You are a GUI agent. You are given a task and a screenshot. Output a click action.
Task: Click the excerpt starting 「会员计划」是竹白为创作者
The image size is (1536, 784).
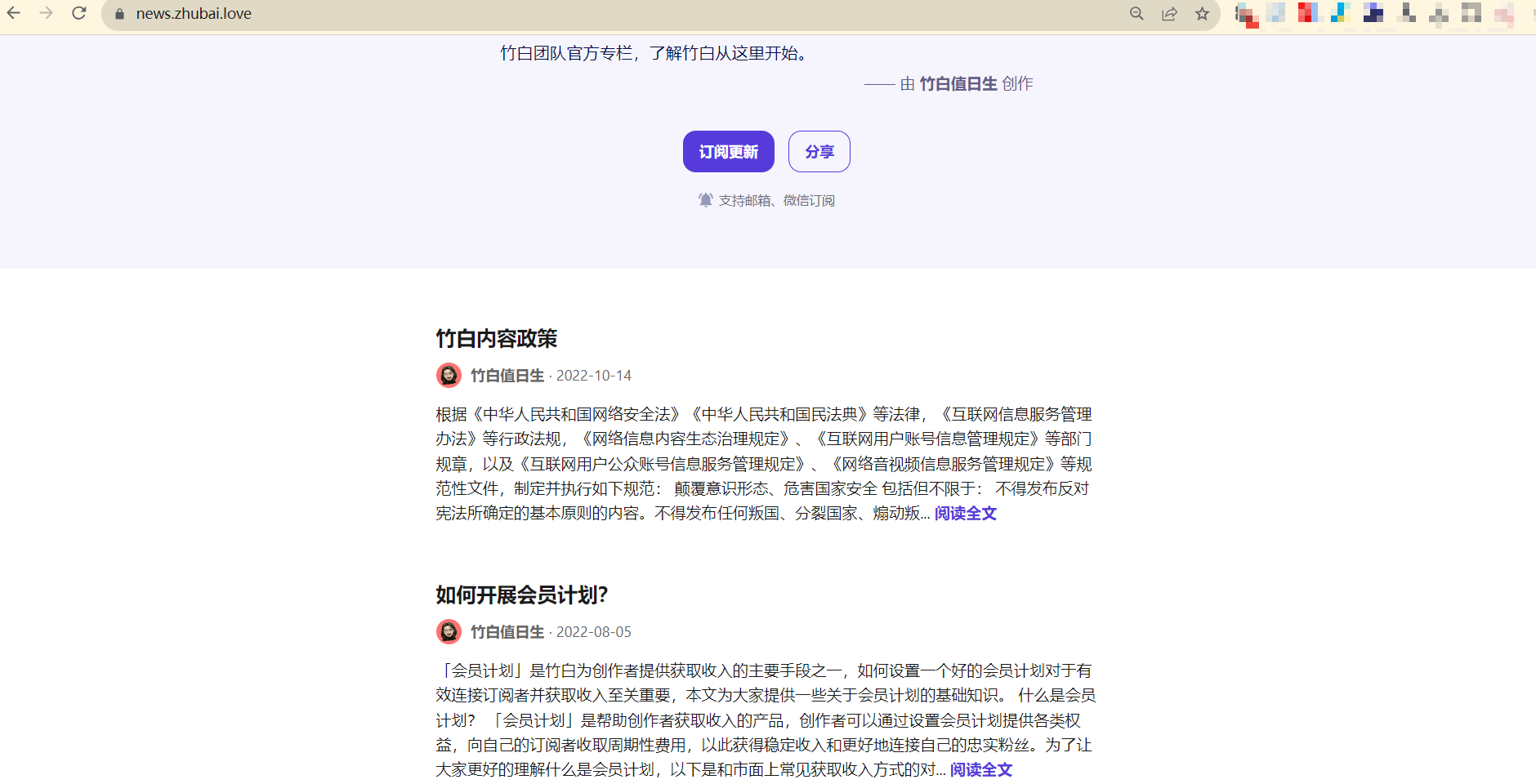click(766, 720)
